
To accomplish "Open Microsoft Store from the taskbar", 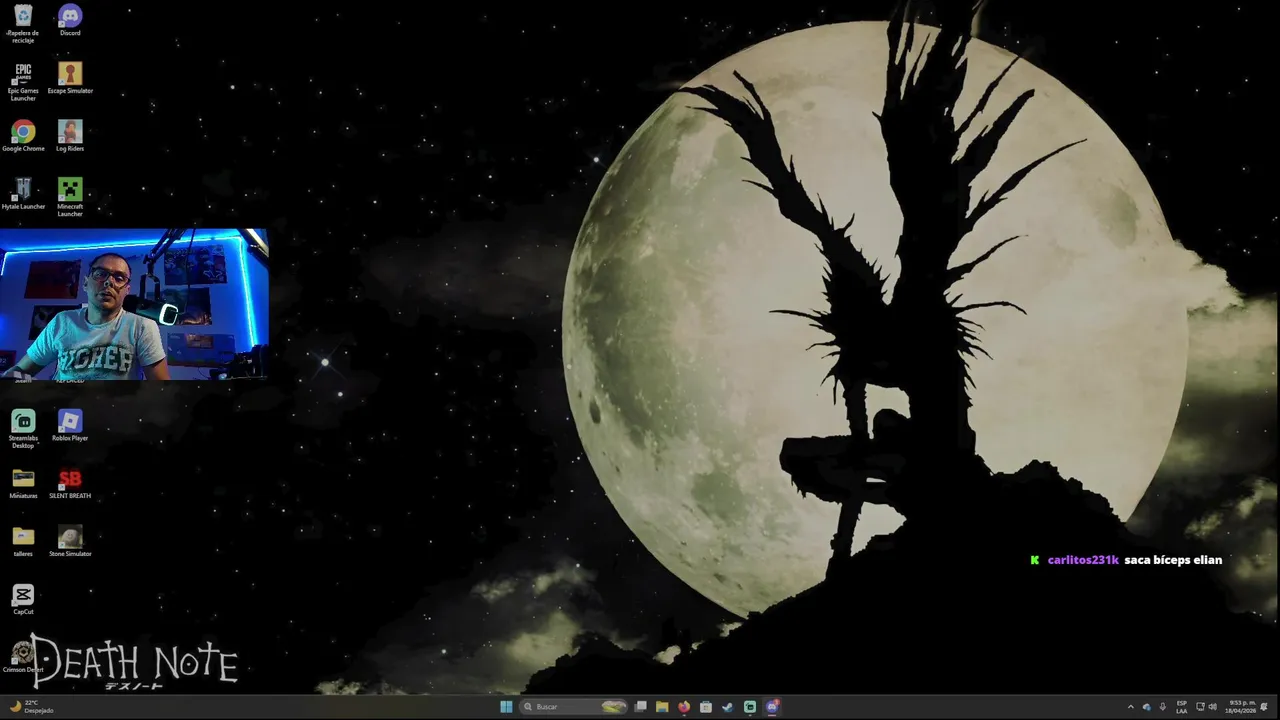I will (706, 707).
